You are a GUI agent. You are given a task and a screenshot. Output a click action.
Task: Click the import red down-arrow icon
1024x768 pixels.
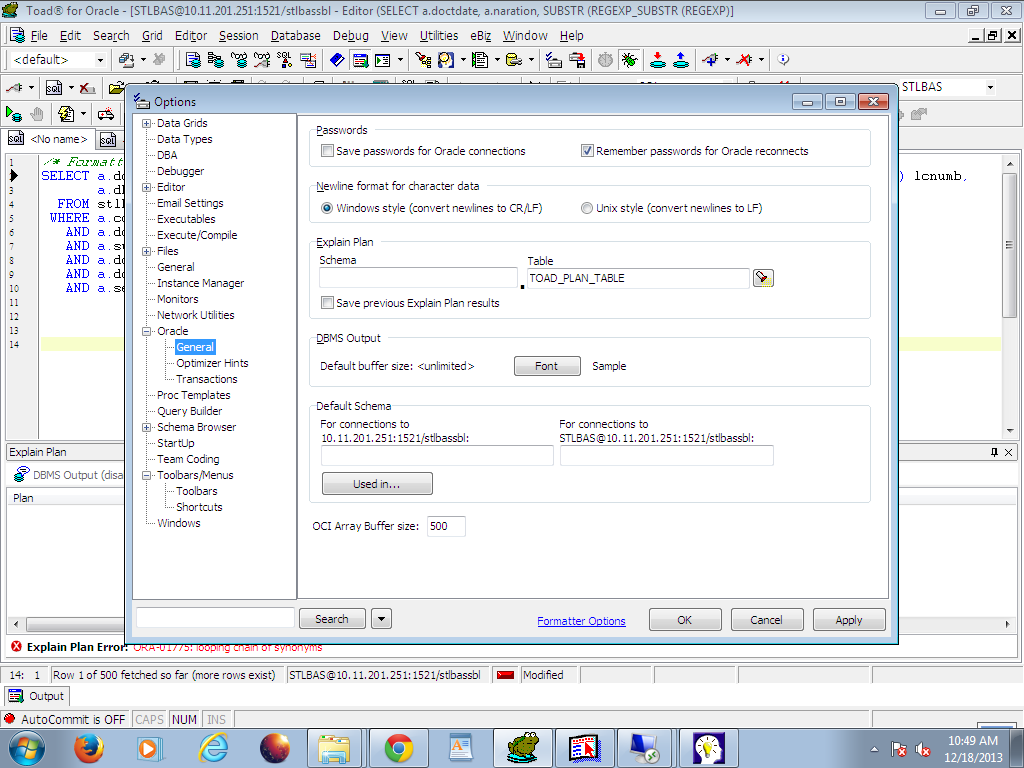coord(658,60)
